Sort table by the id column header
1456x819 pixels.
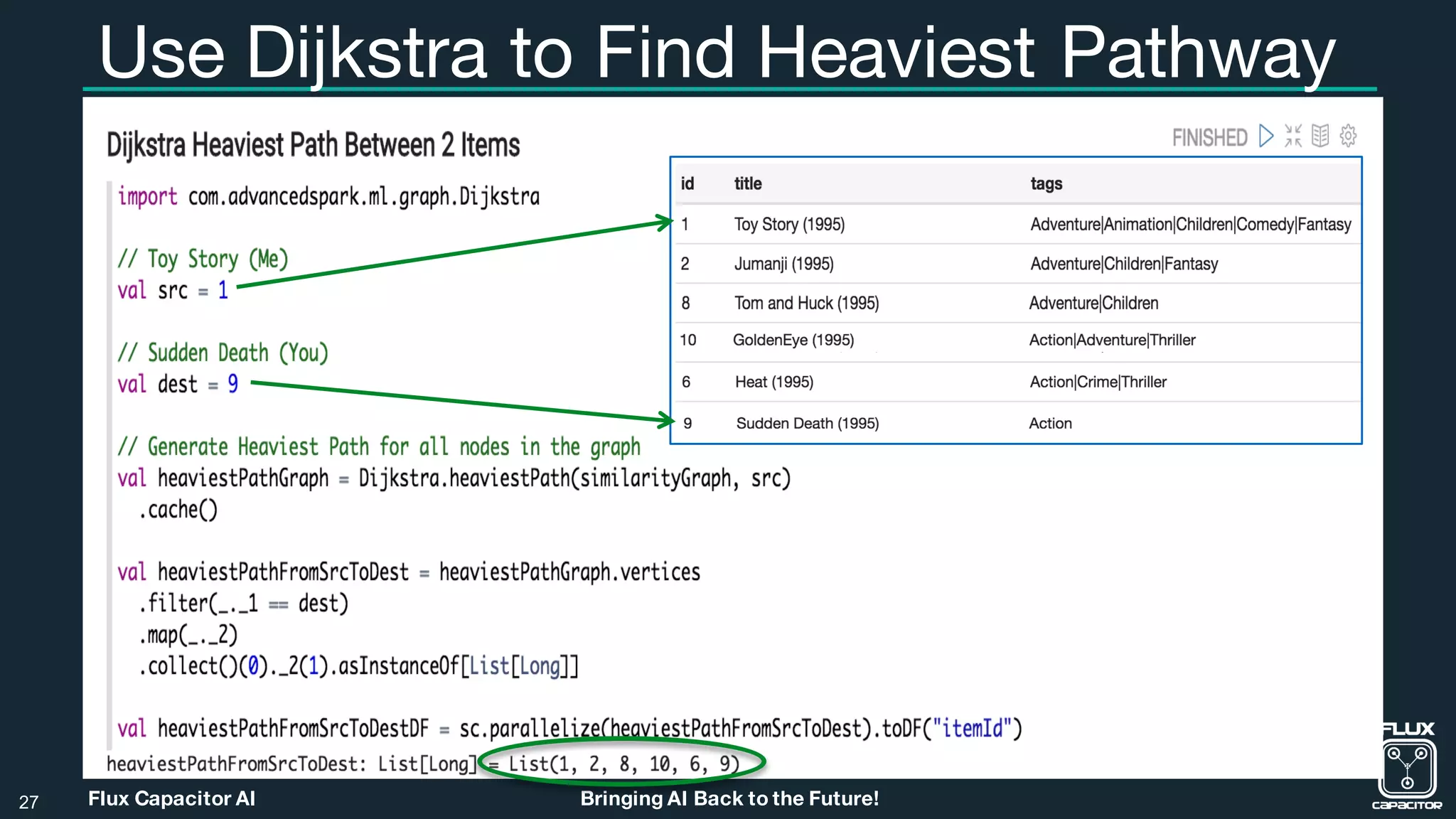[x=687, y=183]
